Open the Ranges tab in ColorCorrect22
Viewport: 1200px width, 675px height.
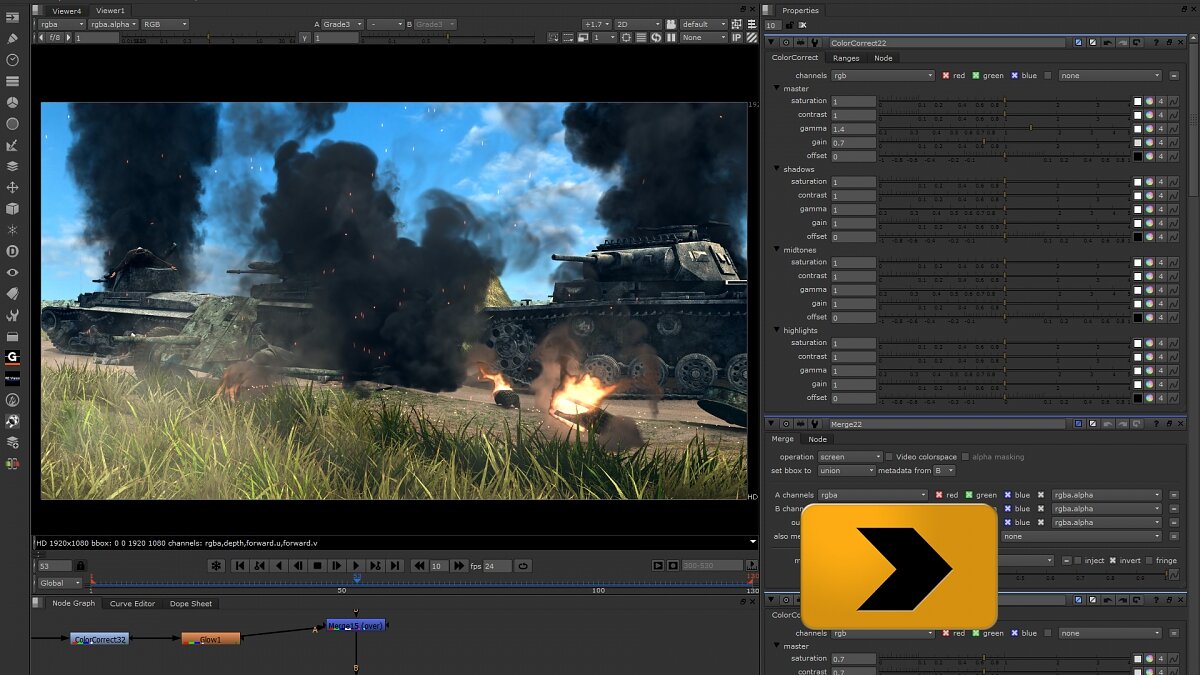pos(846,58)
